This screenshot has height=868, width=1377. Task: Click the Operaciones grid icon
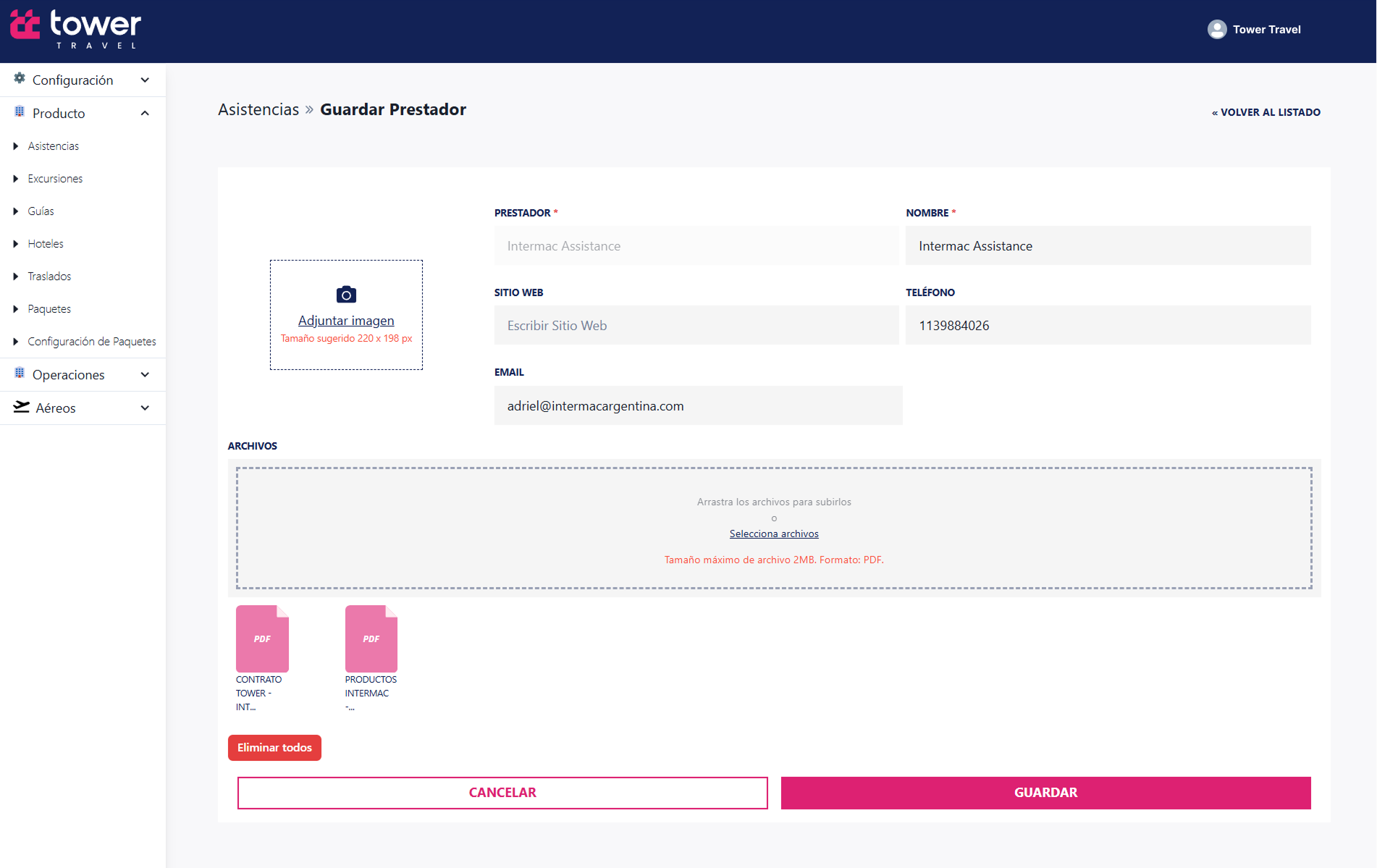(20, 374)
